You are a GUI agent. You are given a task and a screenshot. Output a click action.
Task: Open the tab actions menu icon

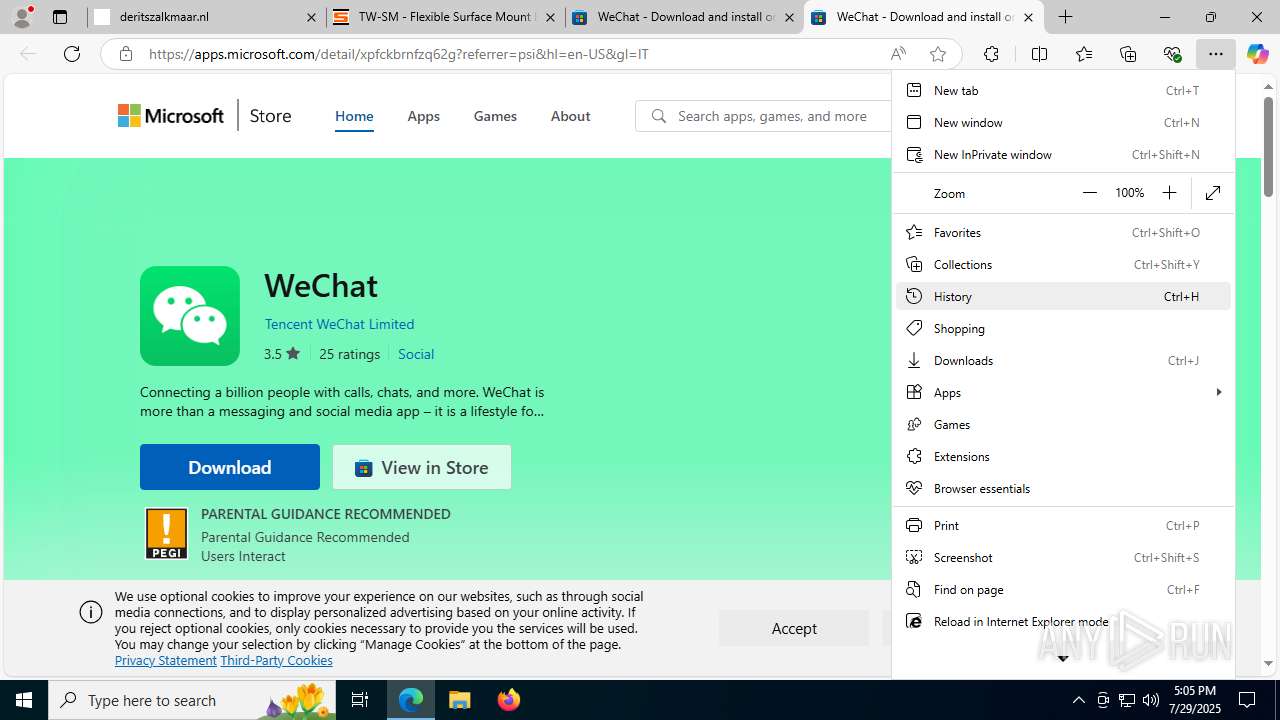pyautogui.click(x=60, y=17)
